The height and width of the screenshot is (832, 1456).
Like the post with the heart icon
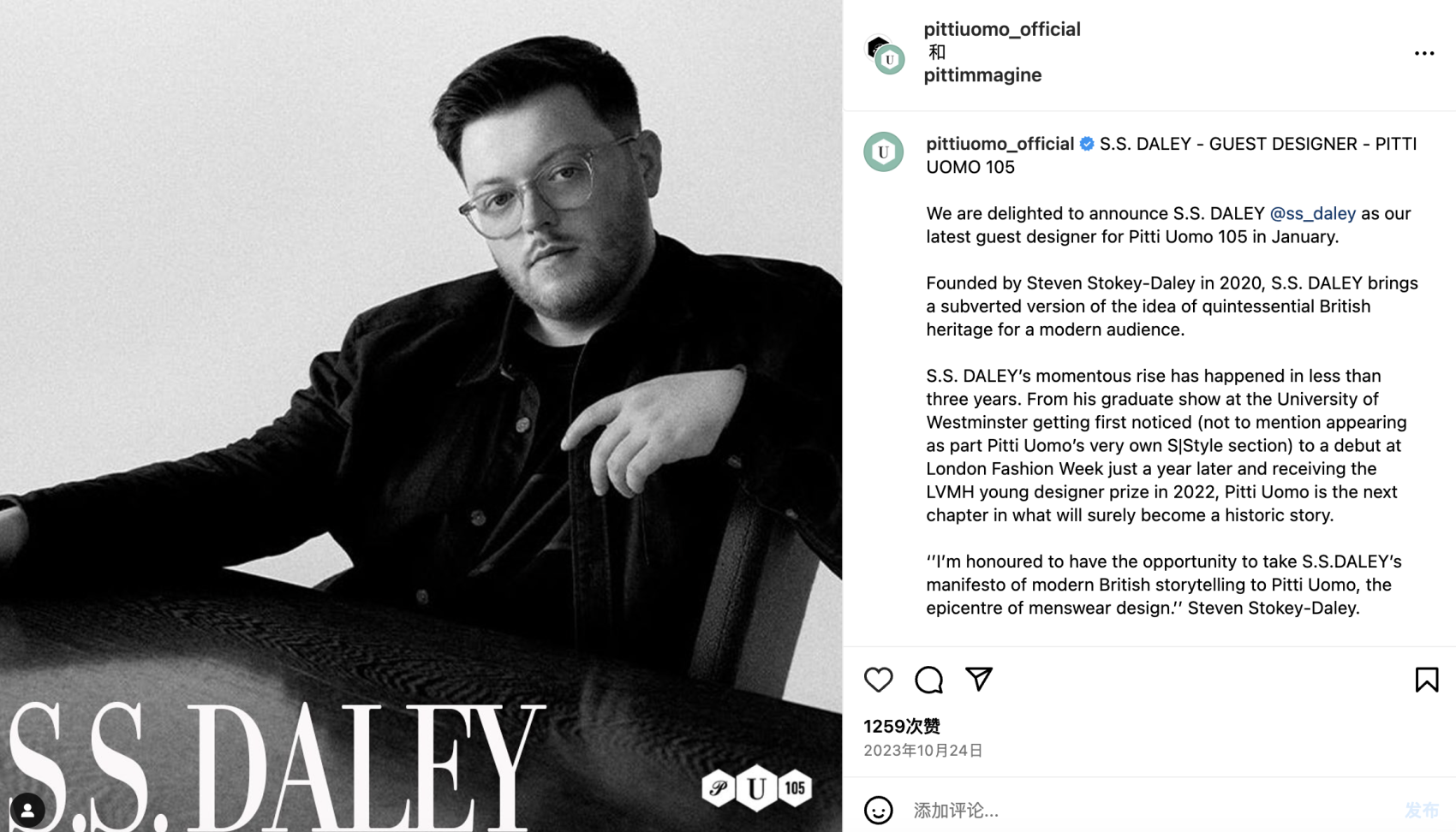pos(878,680)
